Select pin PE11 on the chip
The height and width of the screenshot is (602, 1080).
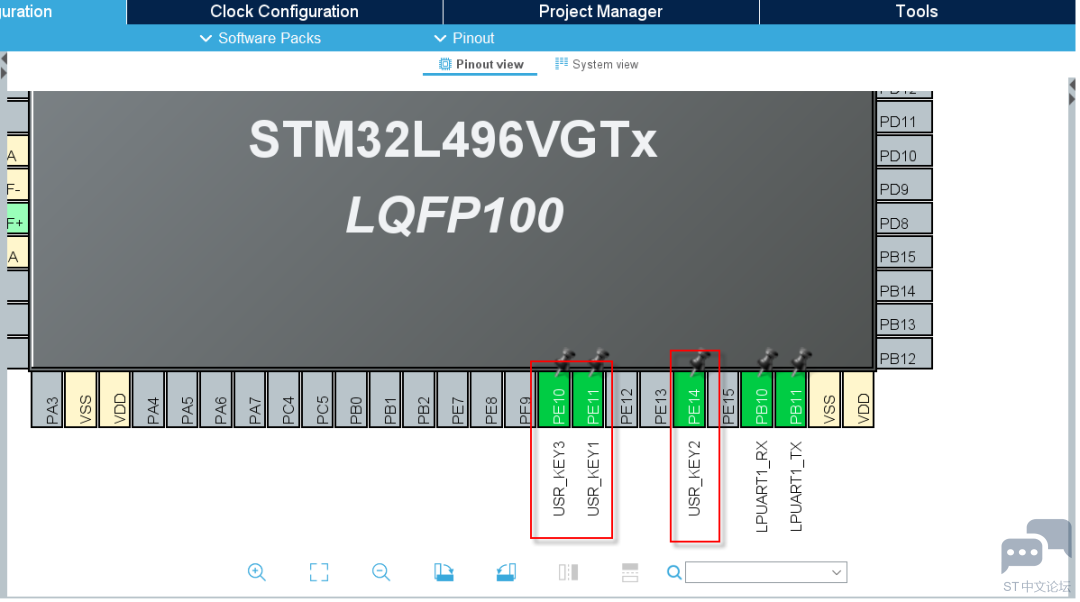pos(589,399)
